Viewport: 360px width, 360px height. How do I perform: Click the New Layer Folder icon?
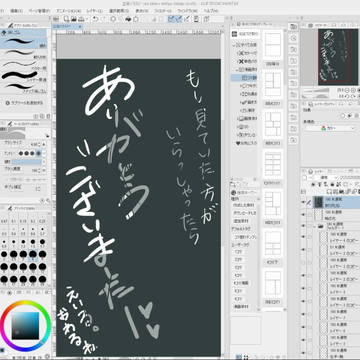340,191
